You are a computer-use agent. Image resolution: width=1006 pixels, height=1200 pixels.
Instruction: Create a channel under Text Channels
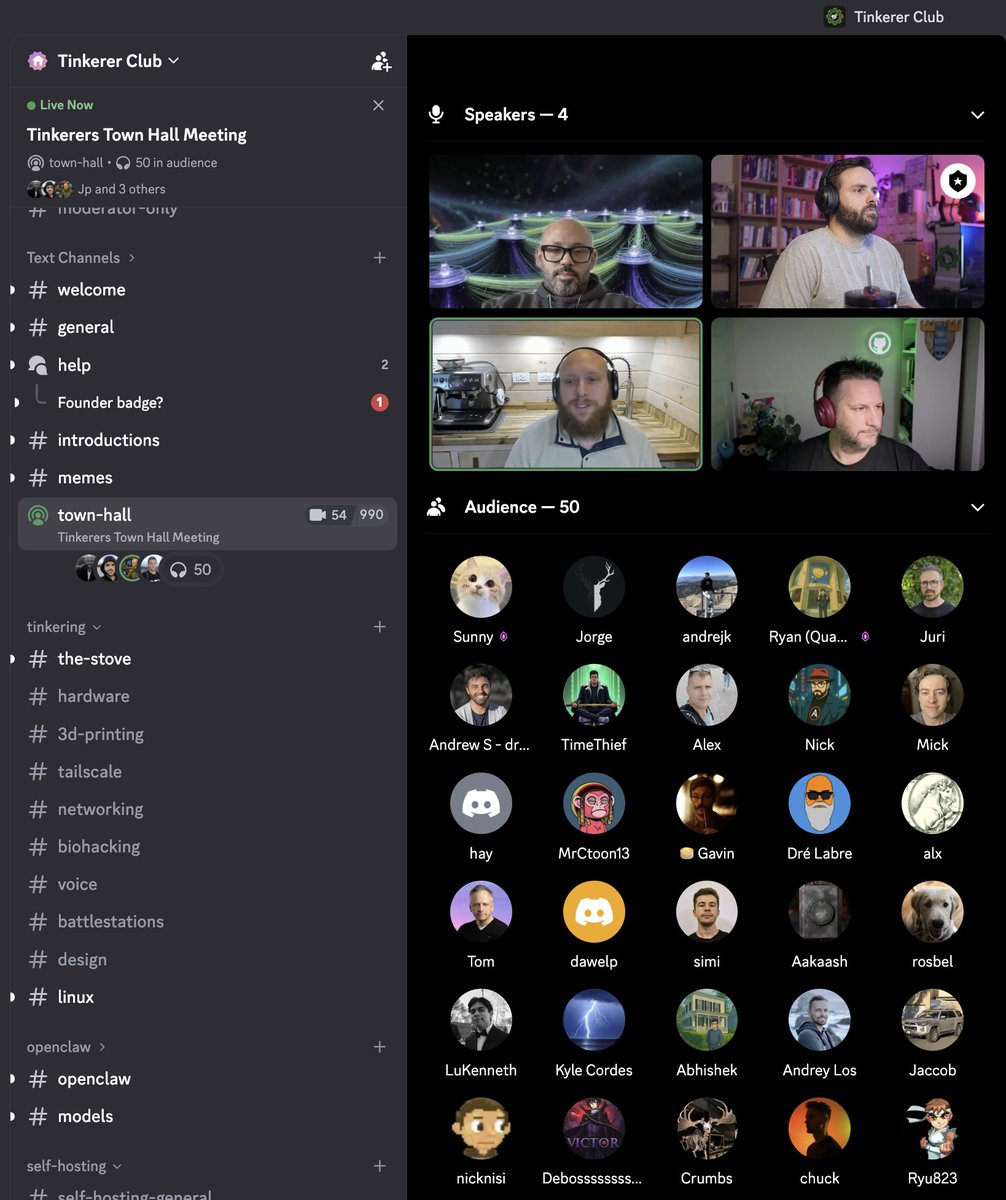tap(380, 257)
